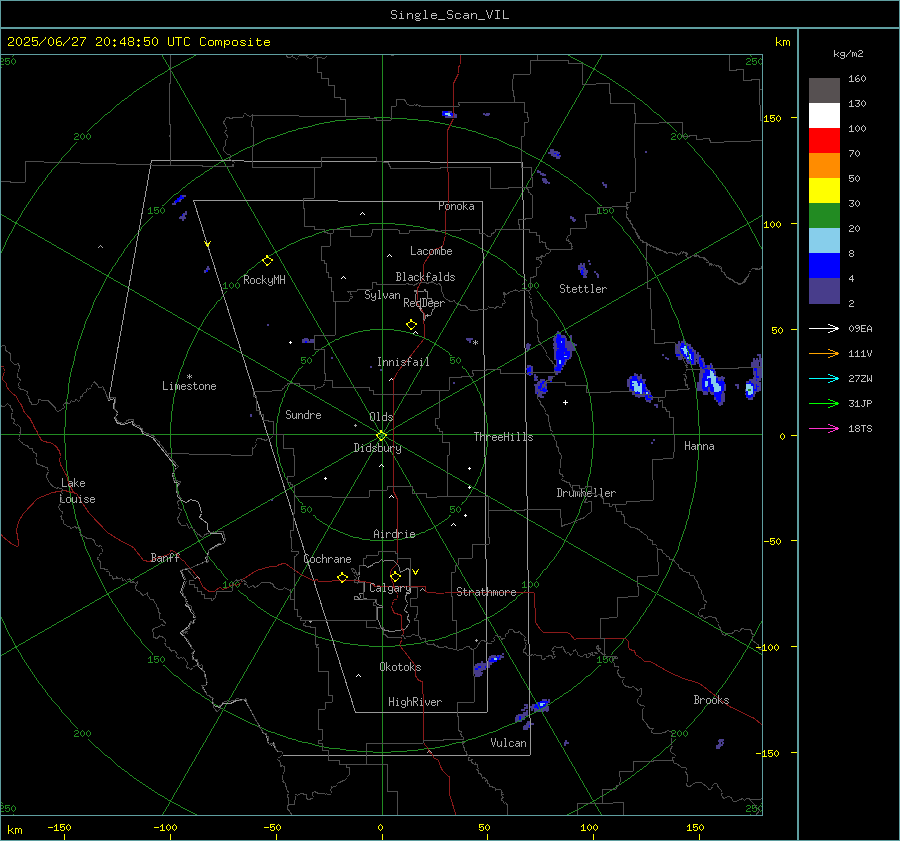Image resolution: width=900 pixels, height=841 pixels.
Task: Click the Banff town label
Action: pos(165,557)
